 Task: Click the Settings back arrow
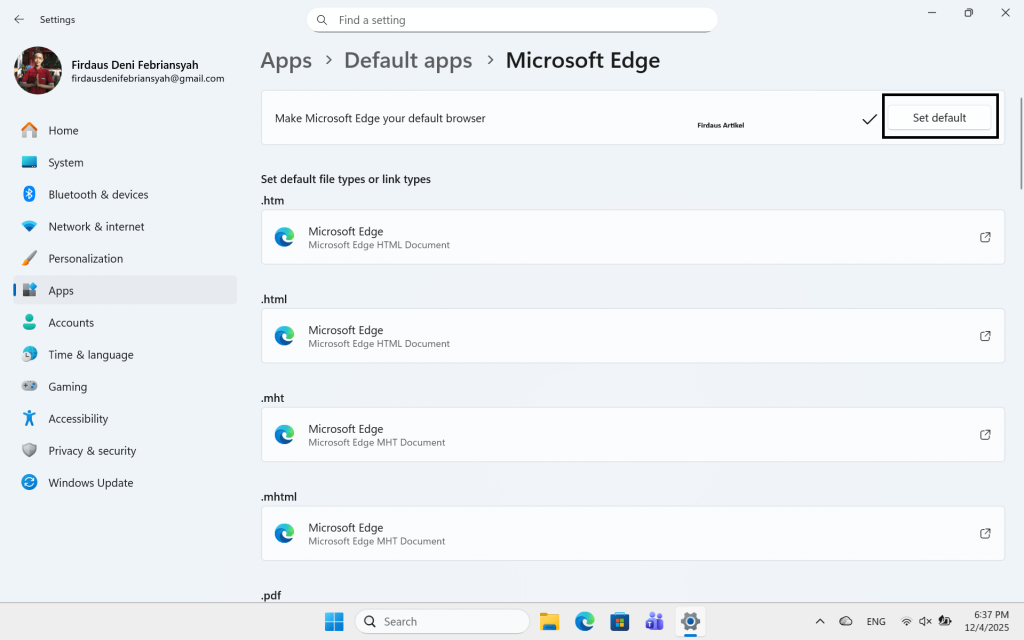pos(19,20)
